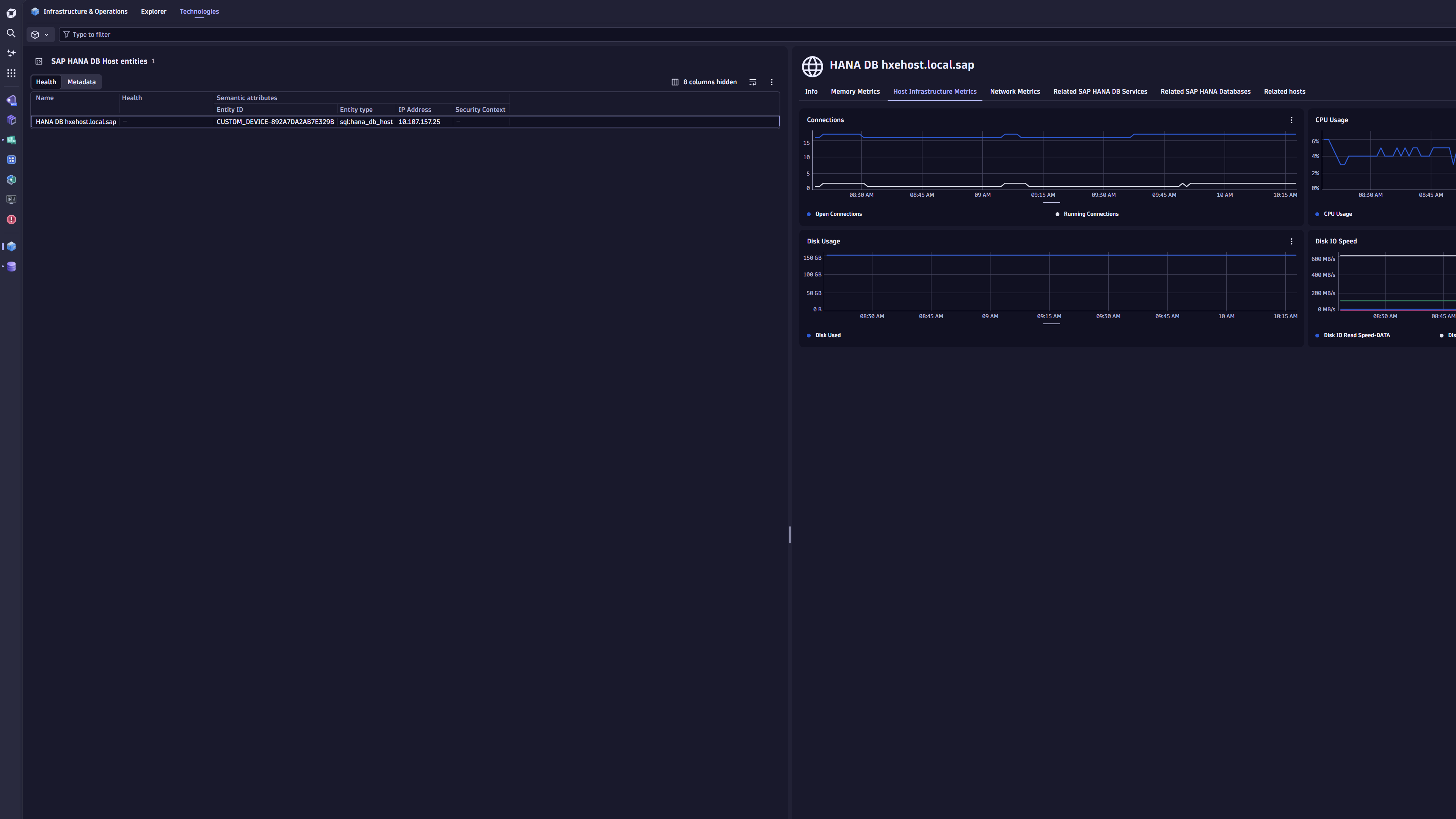
Task: Open the Dashboards monitor icon in sidebar
Action: tap(11, 198)
